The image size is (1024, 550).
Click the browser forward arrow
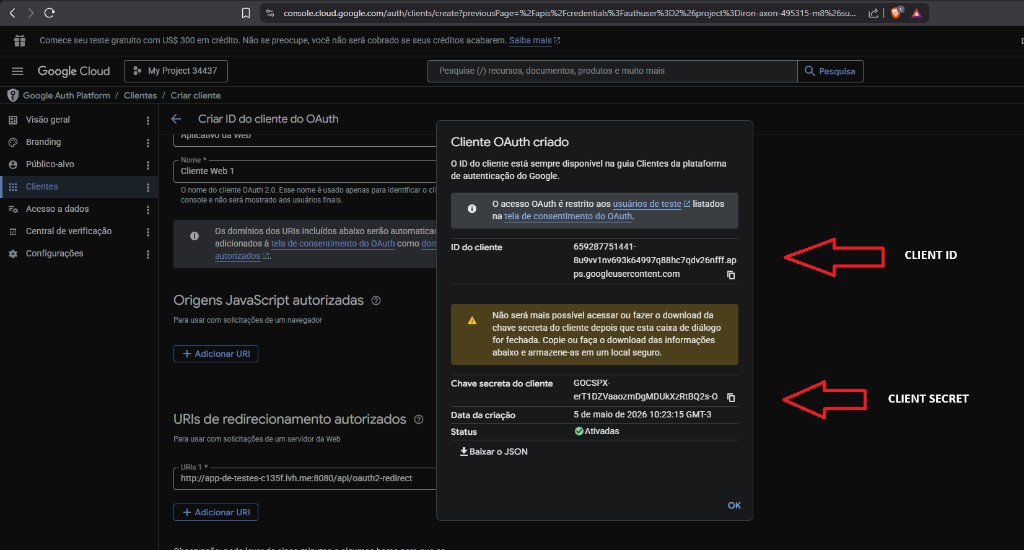click(30, 12)
